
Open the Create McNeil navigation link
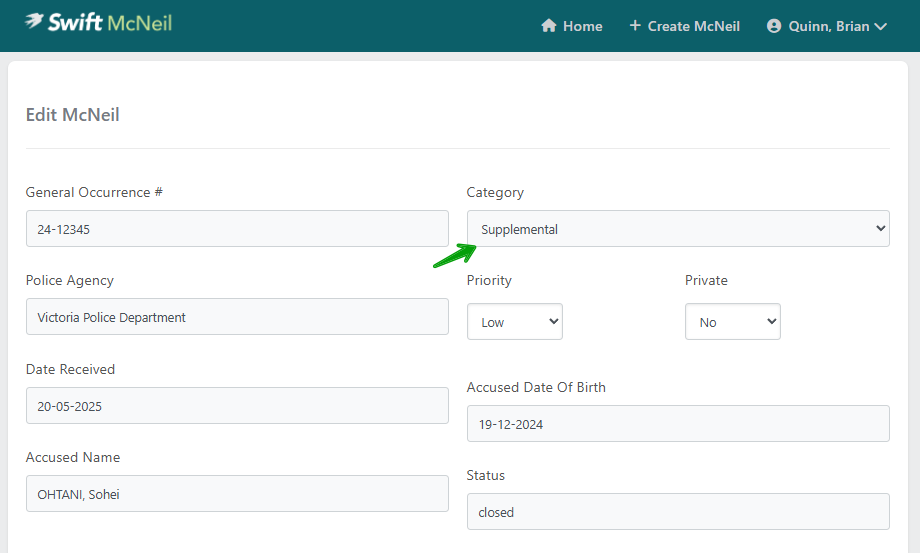[685, 26]
